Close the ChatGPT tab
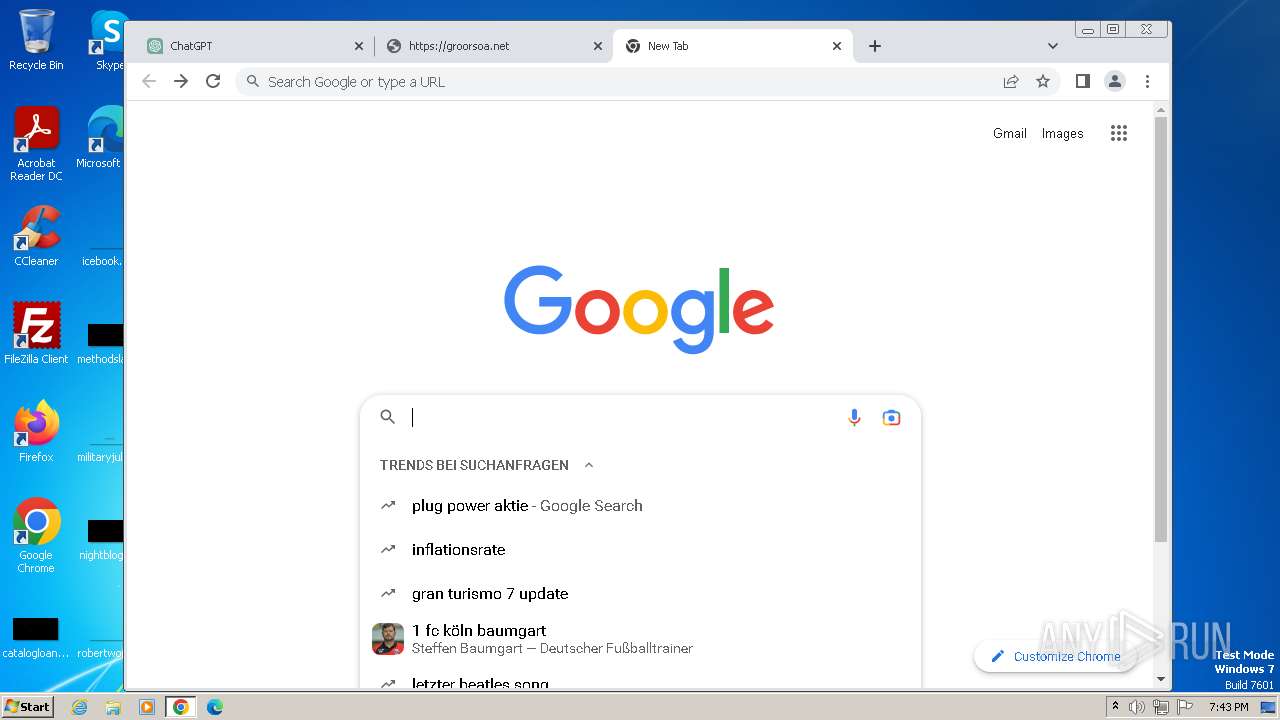The height and width of the screenshot is (720, 1280). pos(359,46)
